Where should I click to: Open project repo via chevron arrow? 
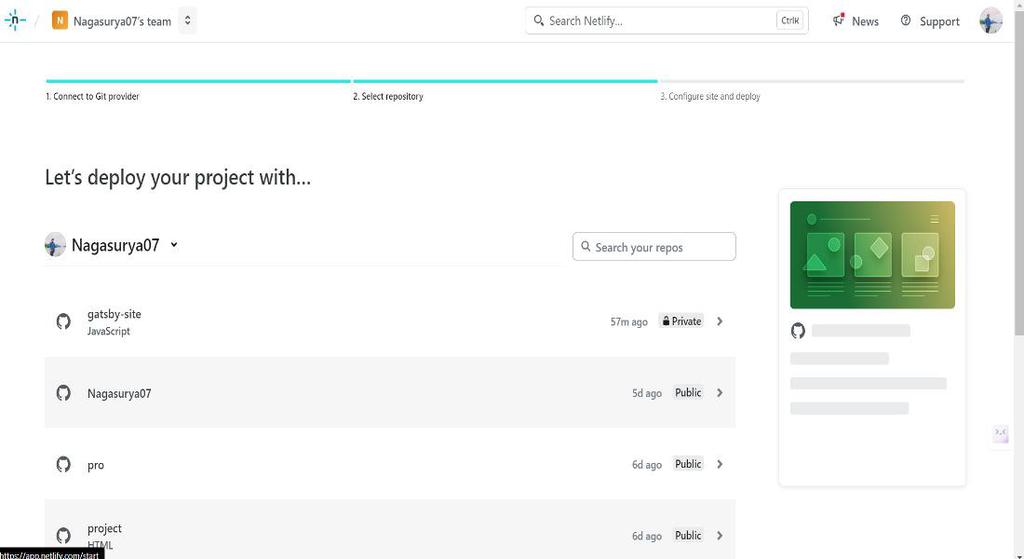tap(720, 535)
